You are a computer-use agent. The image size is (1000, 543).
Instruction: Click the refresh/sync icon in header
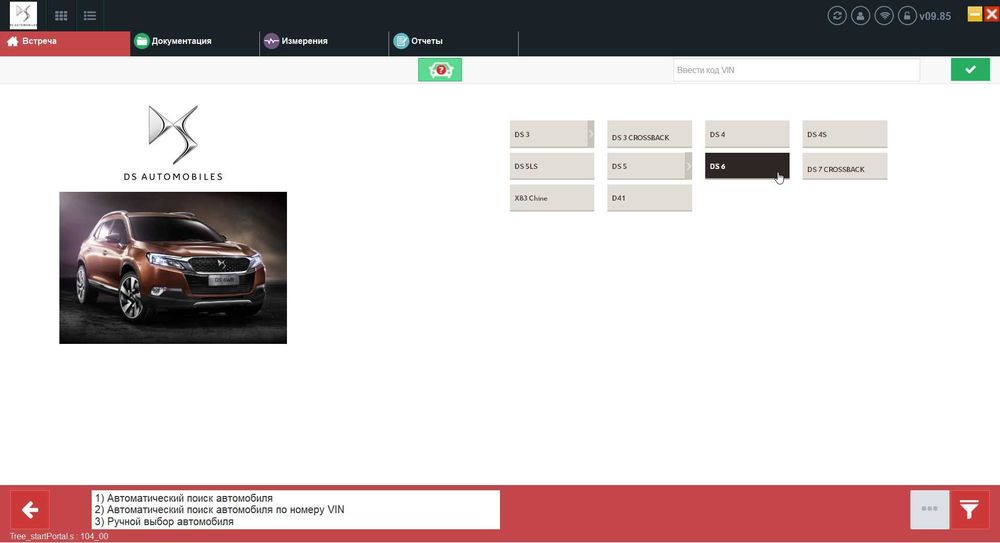pos(837,16)
